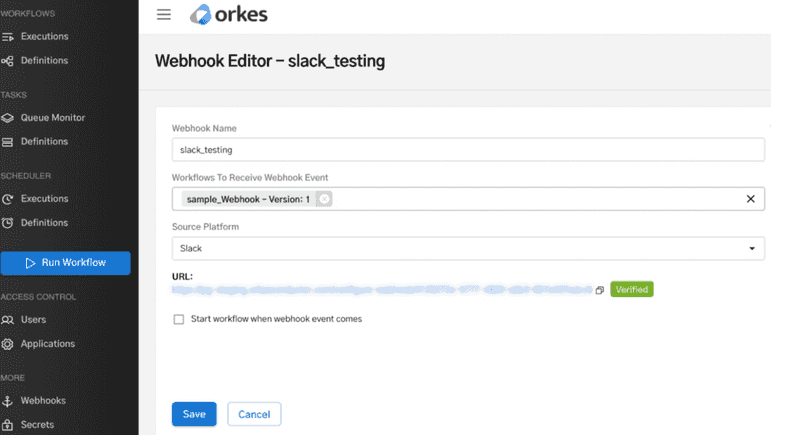
Task: Click Scheduler Definitions clock icon
Action: (x=7, y=223)
